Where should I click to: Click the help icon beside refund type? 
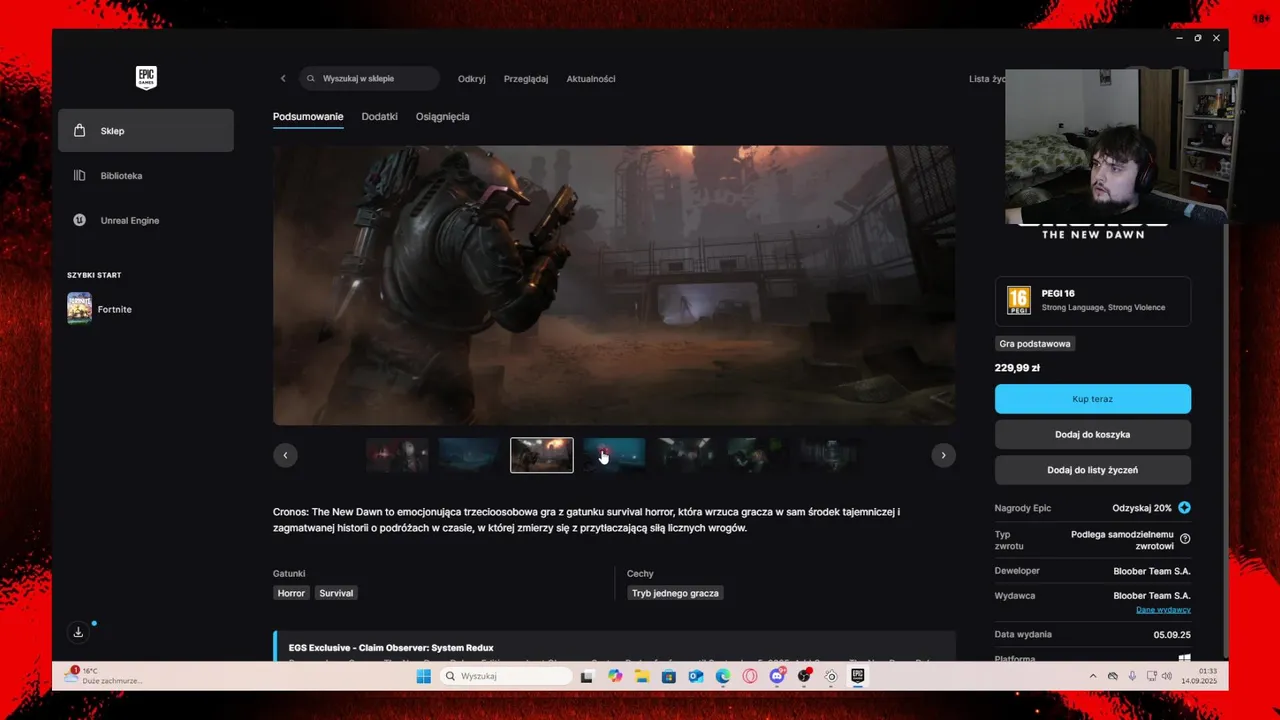pos(1185,539)
